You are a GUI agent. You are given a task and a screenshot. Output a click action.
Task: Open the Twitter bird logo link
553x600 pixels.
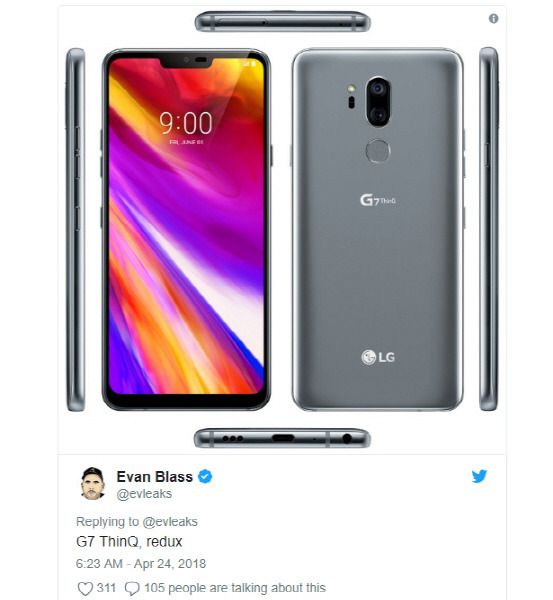[479, 476]
